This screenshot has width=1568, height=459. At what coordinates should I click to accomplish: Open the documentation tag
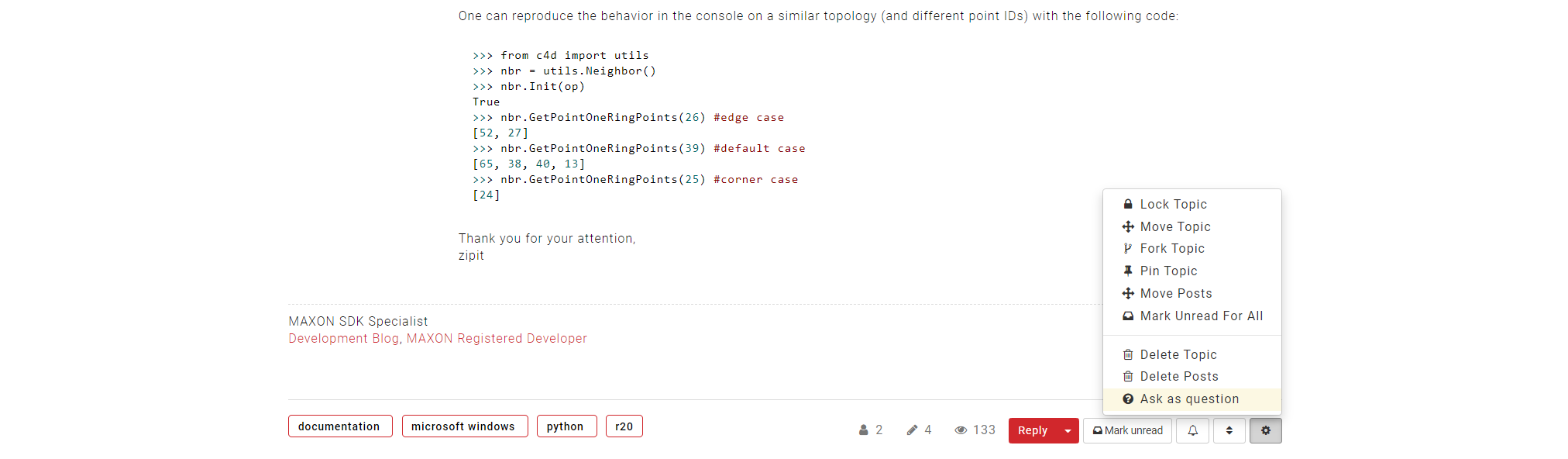(x=340, y=426)
